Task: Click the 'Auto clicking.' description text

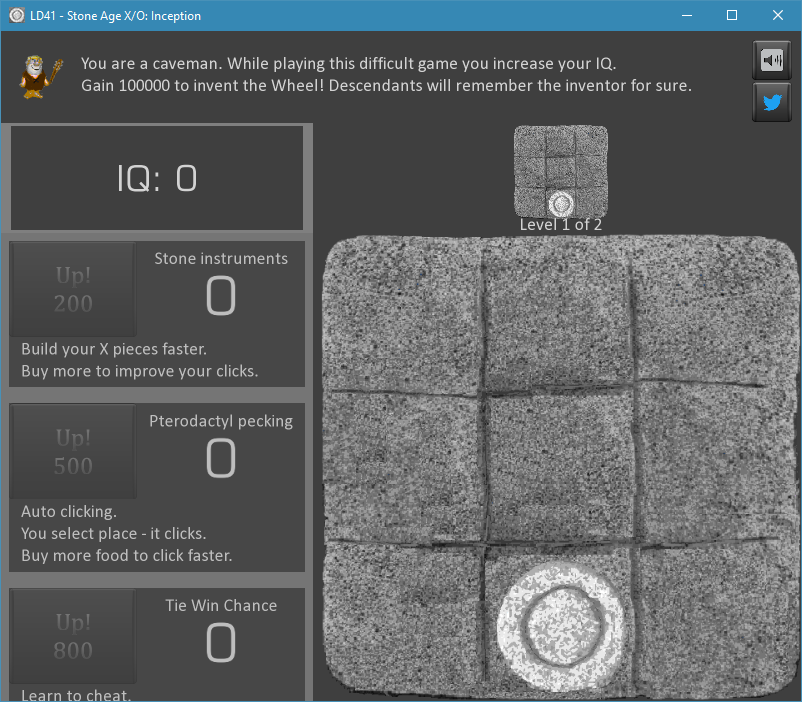Action: [69, 511]
